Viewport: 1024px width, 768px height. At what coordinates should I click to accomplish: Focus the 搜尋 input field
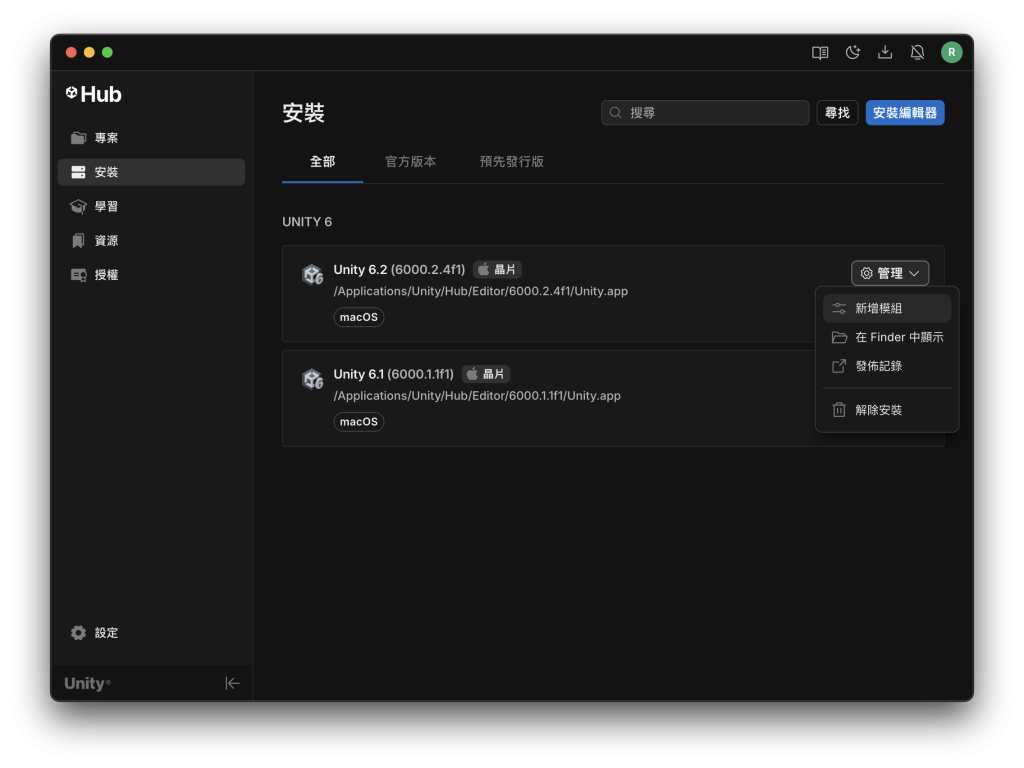pyautogui.click(x=705, y=112)
